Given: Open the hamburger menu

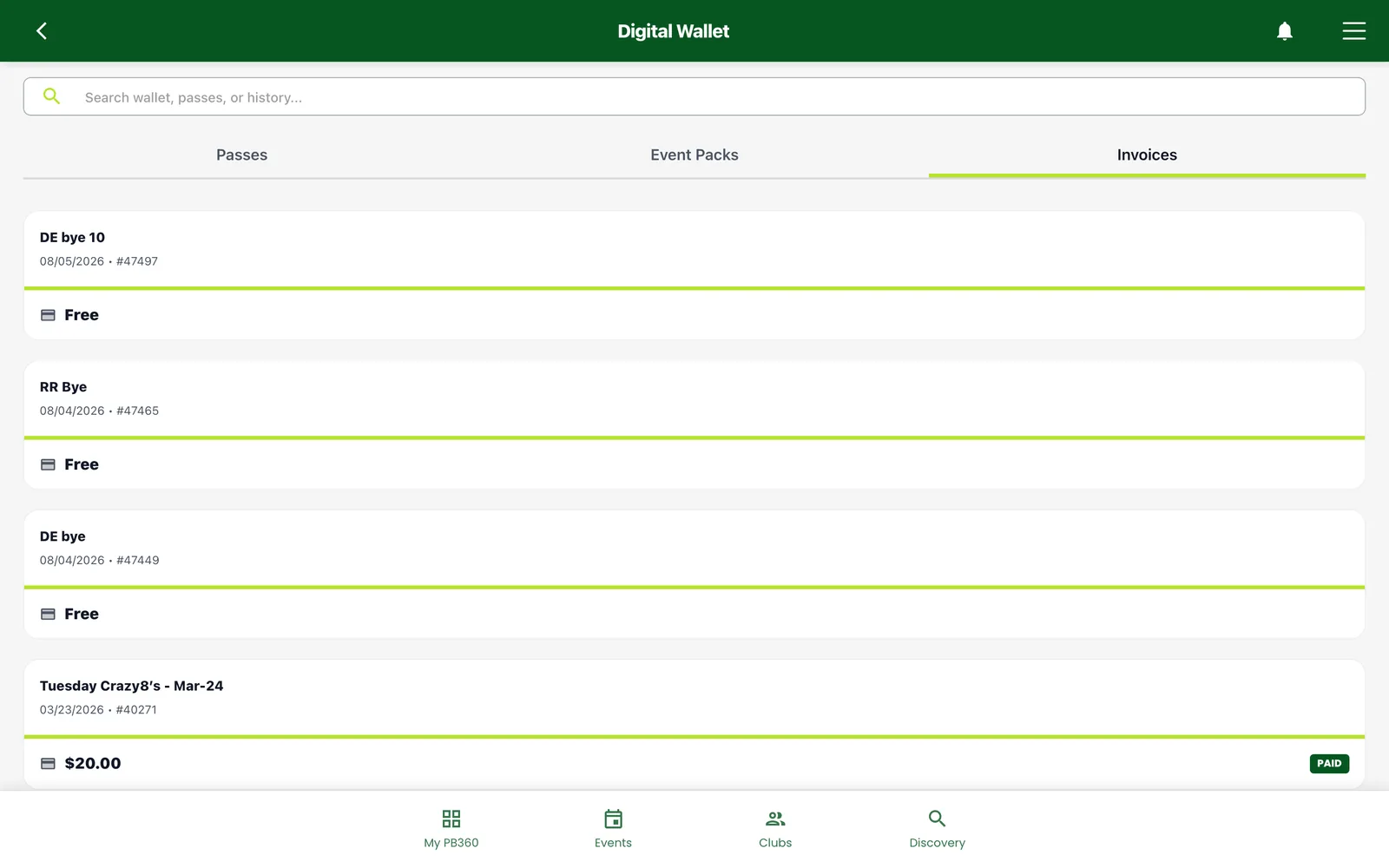Looking at the screenshot, I should [x=1354, y=31].
